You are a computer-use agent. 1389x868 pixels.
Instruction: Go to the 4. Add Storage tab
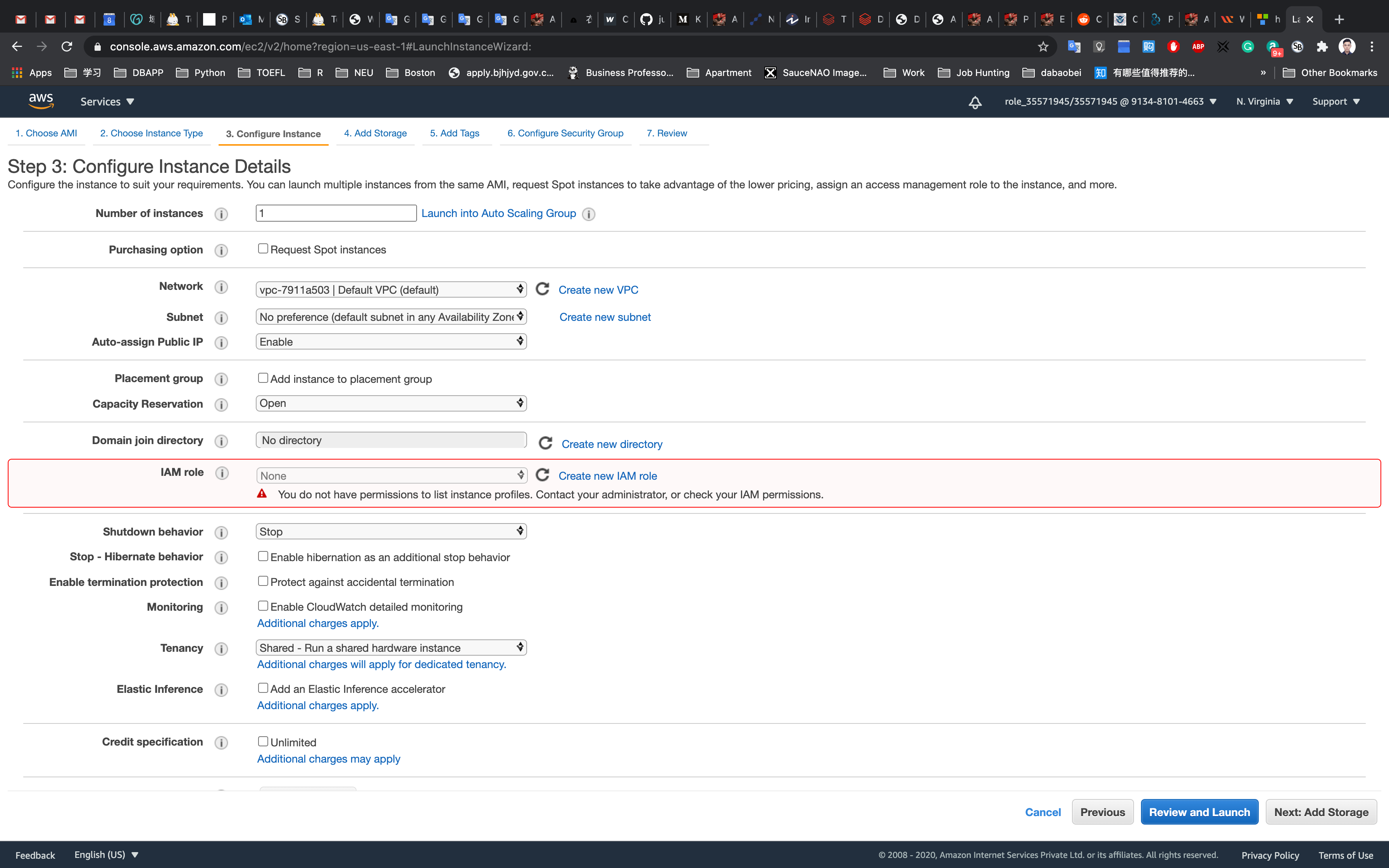click(x=376, y=133)
